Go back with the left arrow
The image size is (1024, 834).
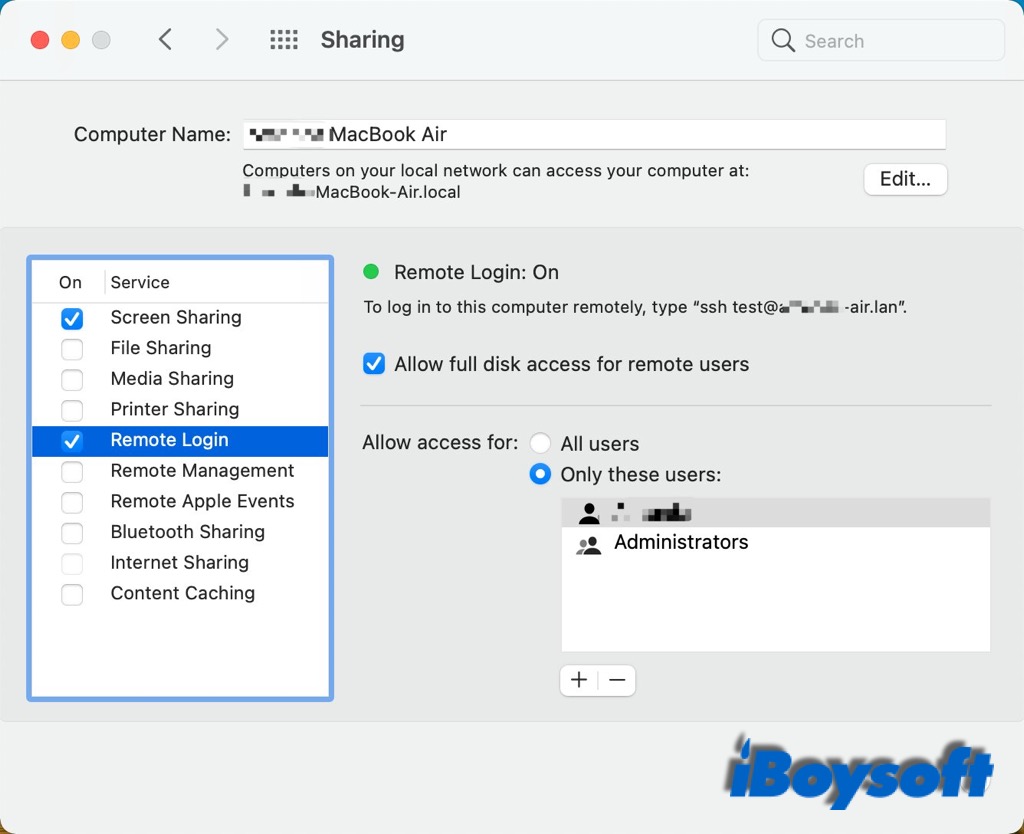(166, 40)
